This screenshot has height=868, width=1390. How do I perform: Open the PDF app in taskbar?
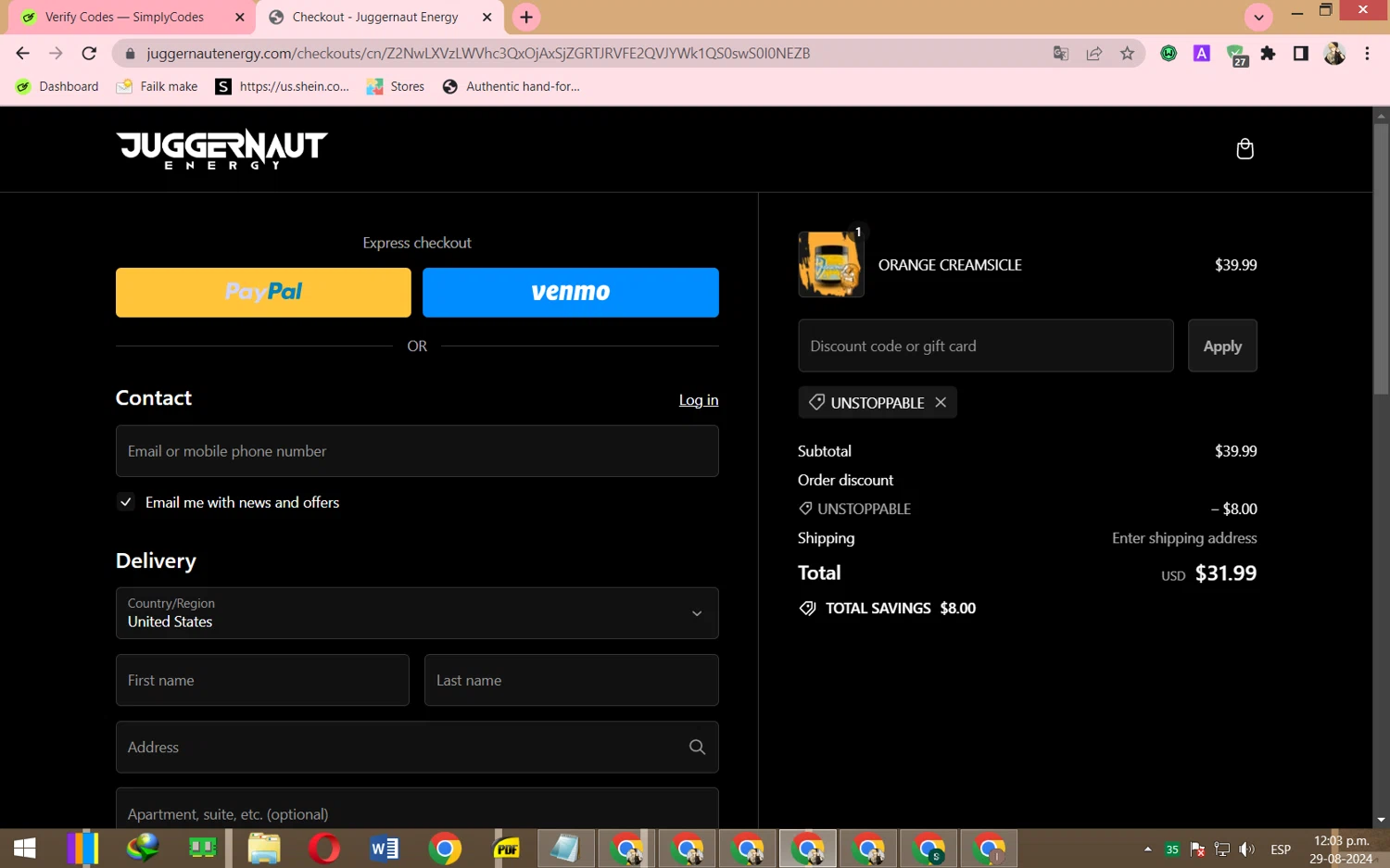click(x=506, y=848)
